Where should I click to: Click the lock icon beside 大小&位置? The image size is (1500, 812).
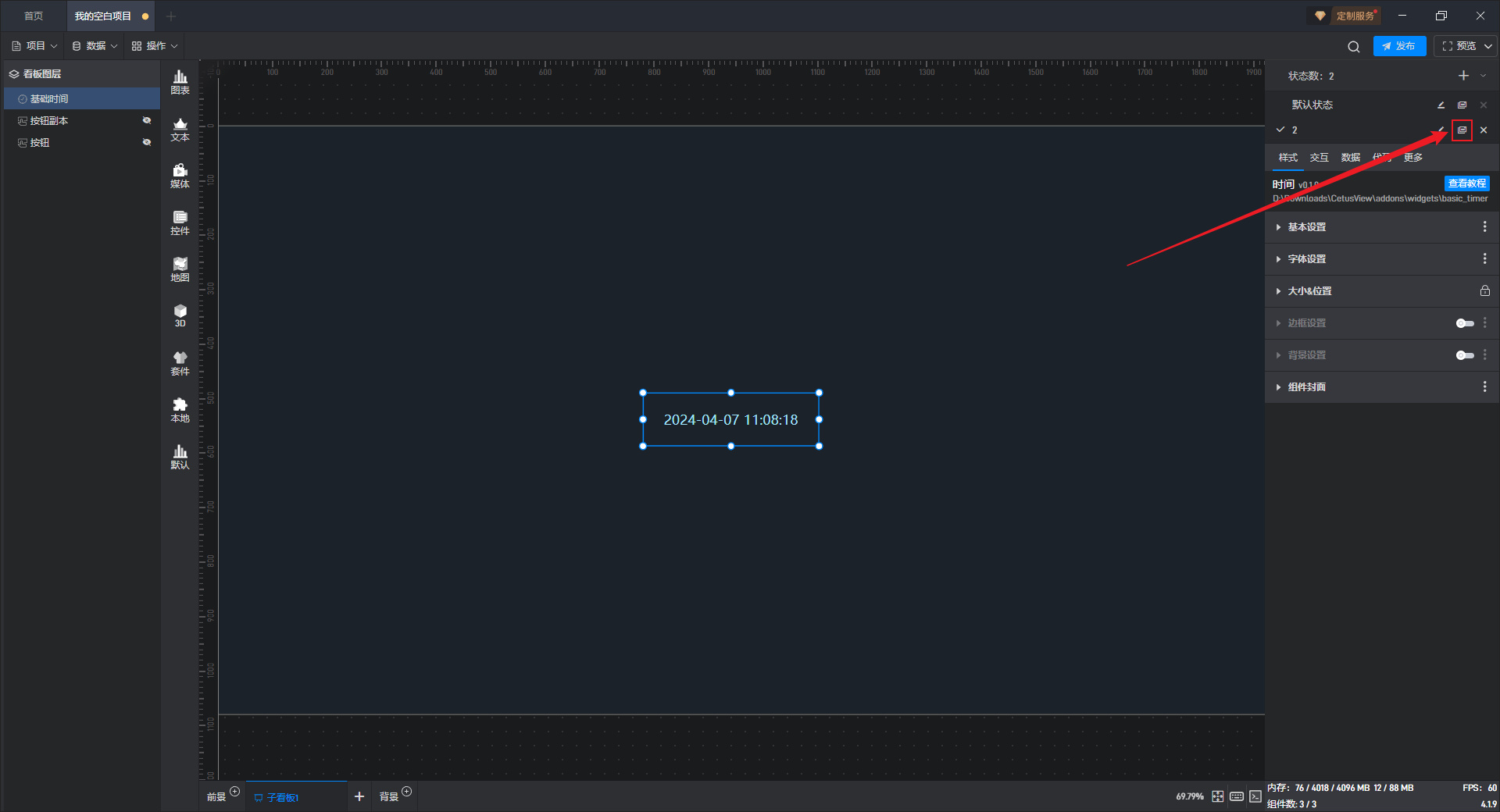click(x=1484, y=290)
